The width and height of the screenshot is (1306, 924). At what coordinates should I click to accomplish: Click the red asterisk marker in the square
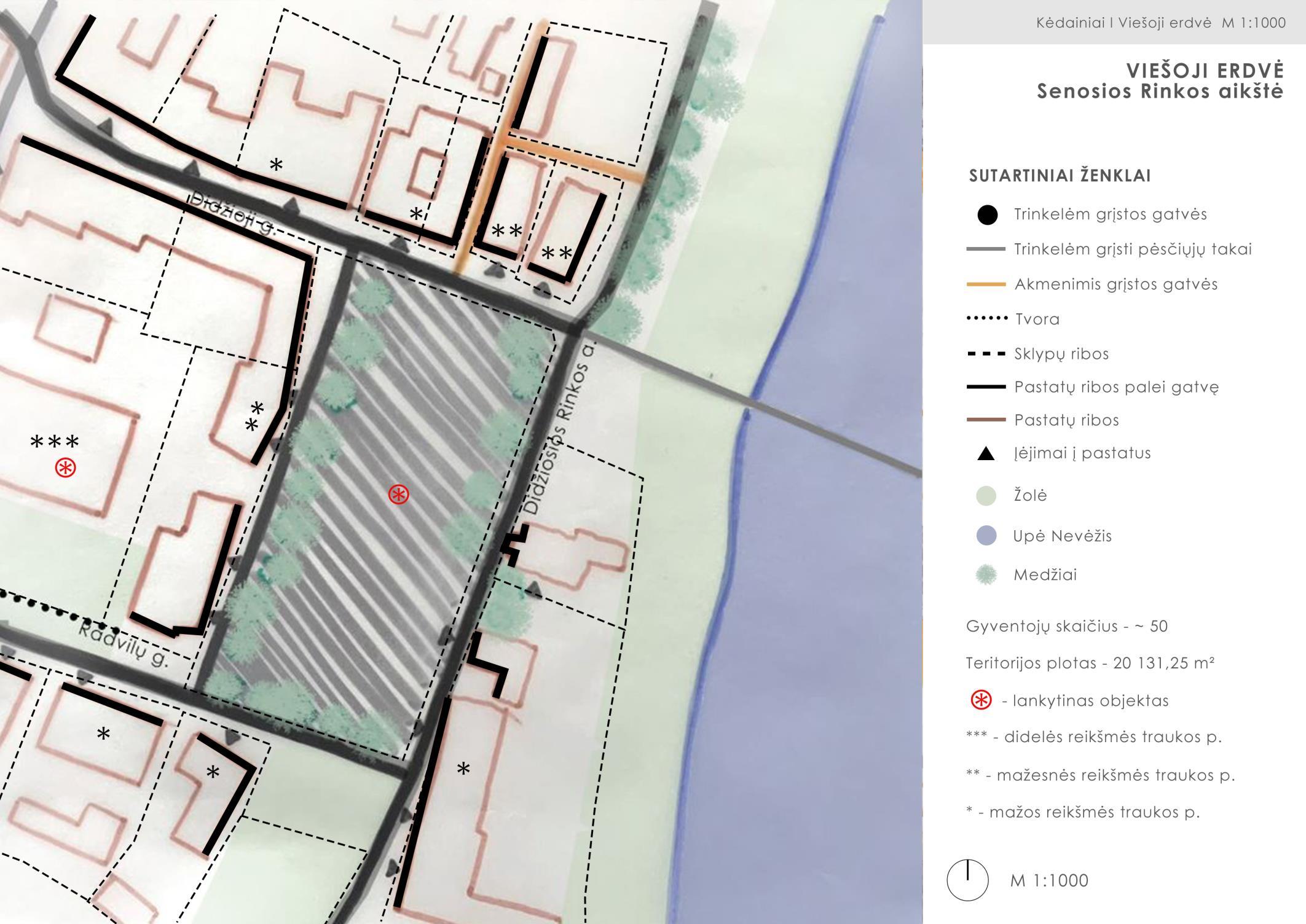(x=399, y=494)
